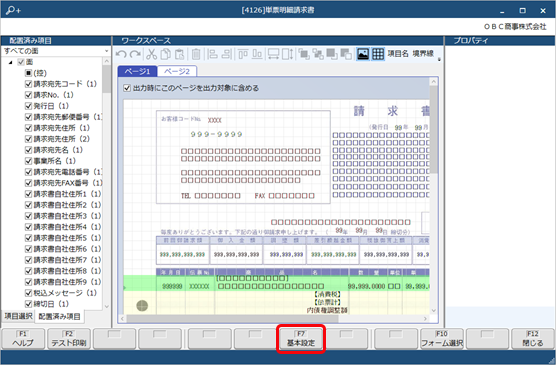Uncheck 締切日 (1) checkbox

[x=28, y=304]
